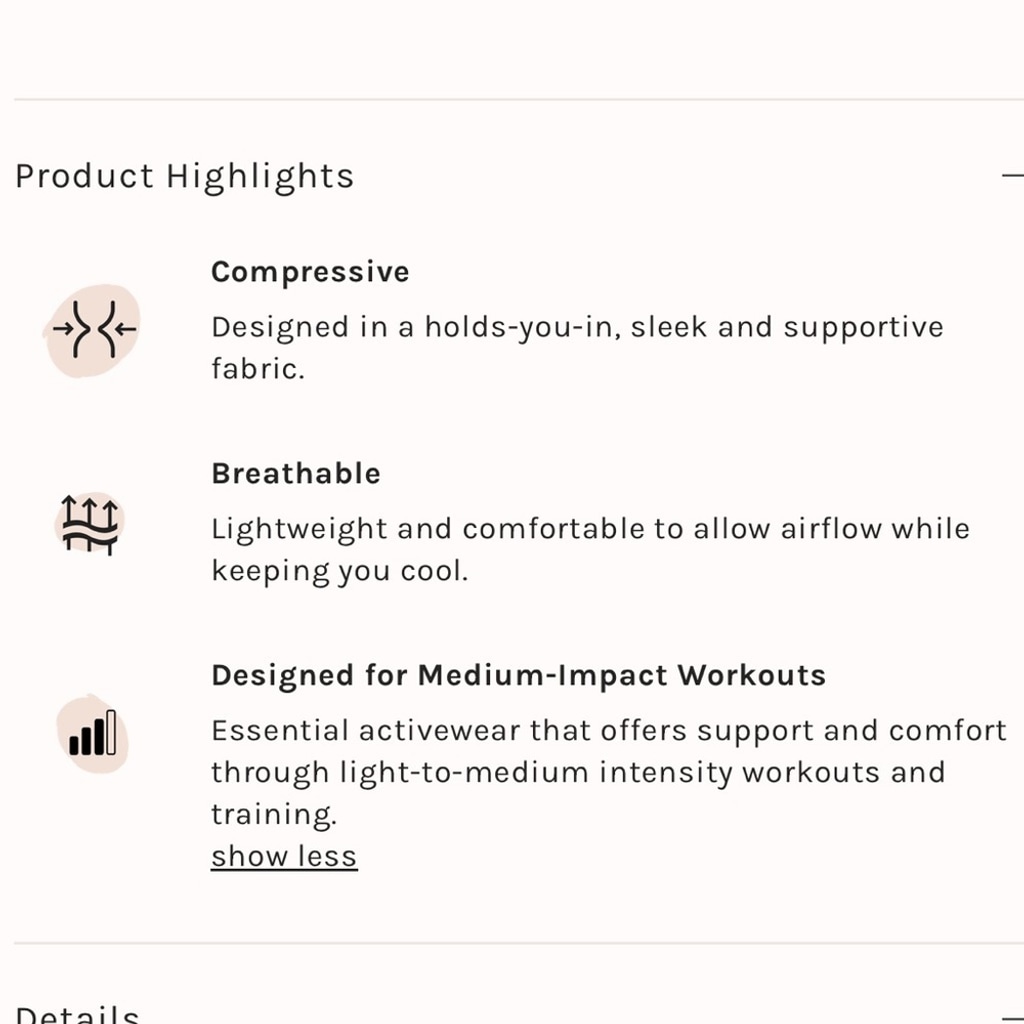Click the divider above Product Highlights

(519, 99)
